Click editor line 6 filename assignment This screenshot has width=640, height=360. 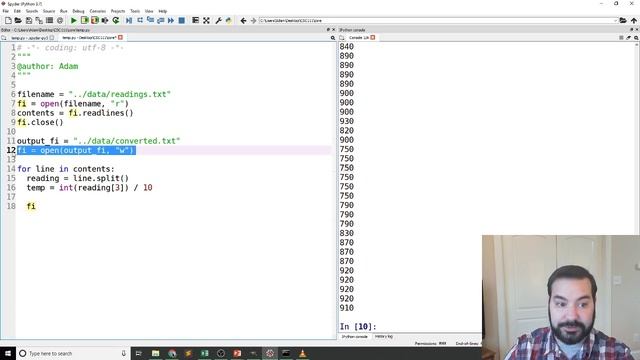click(94, 94)
